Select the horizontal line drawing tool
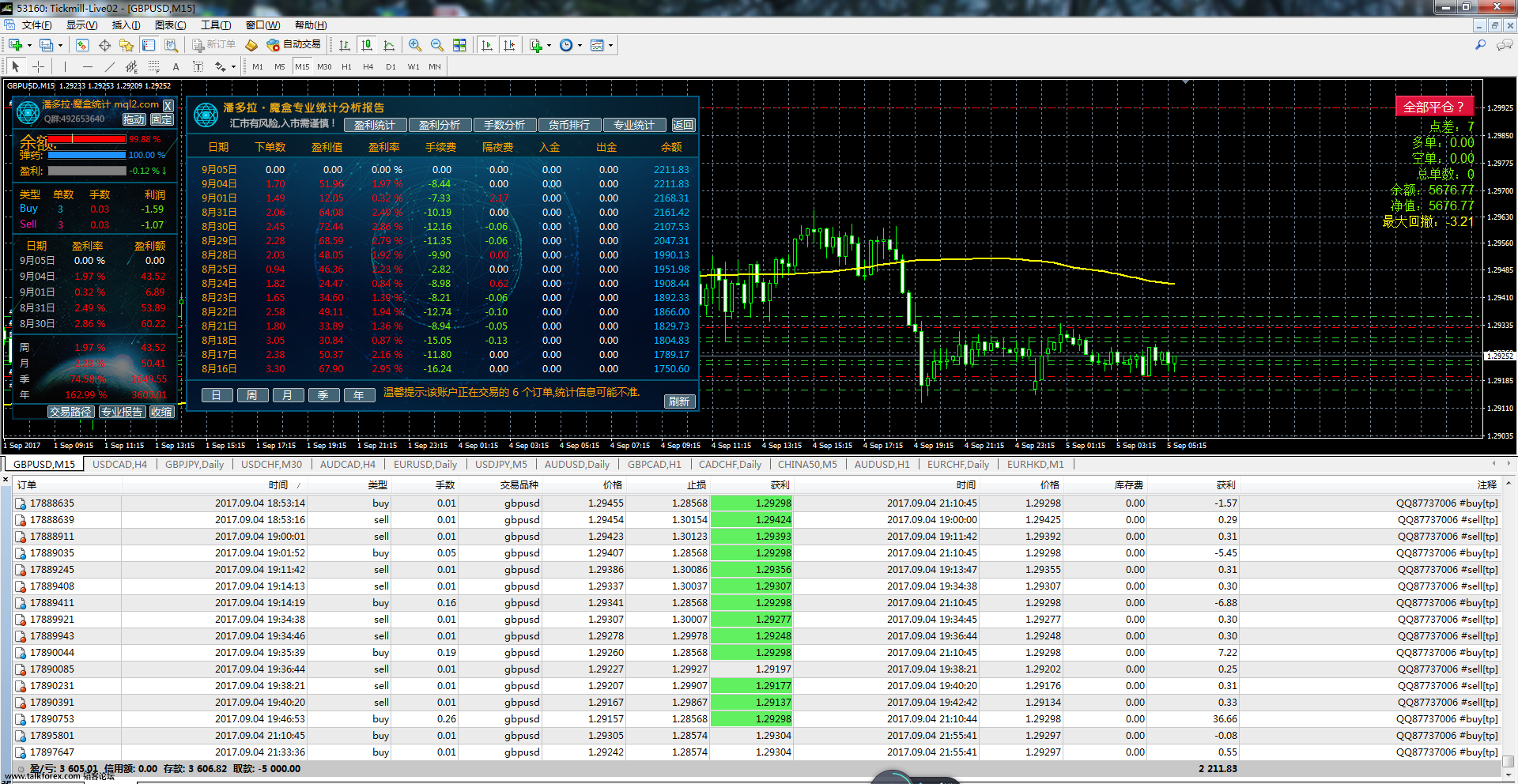The width and height of the screenshot is (1518, 784). tap(87, 66)
